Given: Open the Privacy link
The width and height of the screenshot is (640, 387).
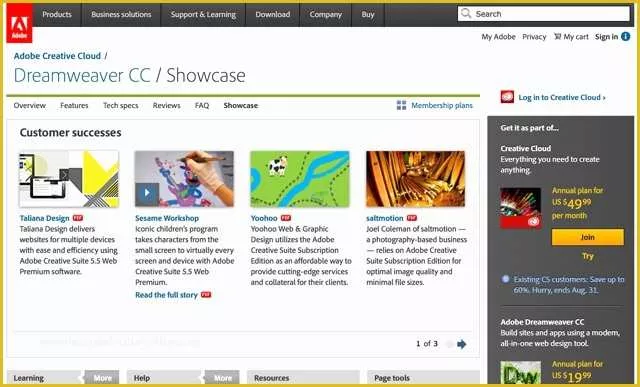Looking at the screenshot, I should (x=534, y=37).
